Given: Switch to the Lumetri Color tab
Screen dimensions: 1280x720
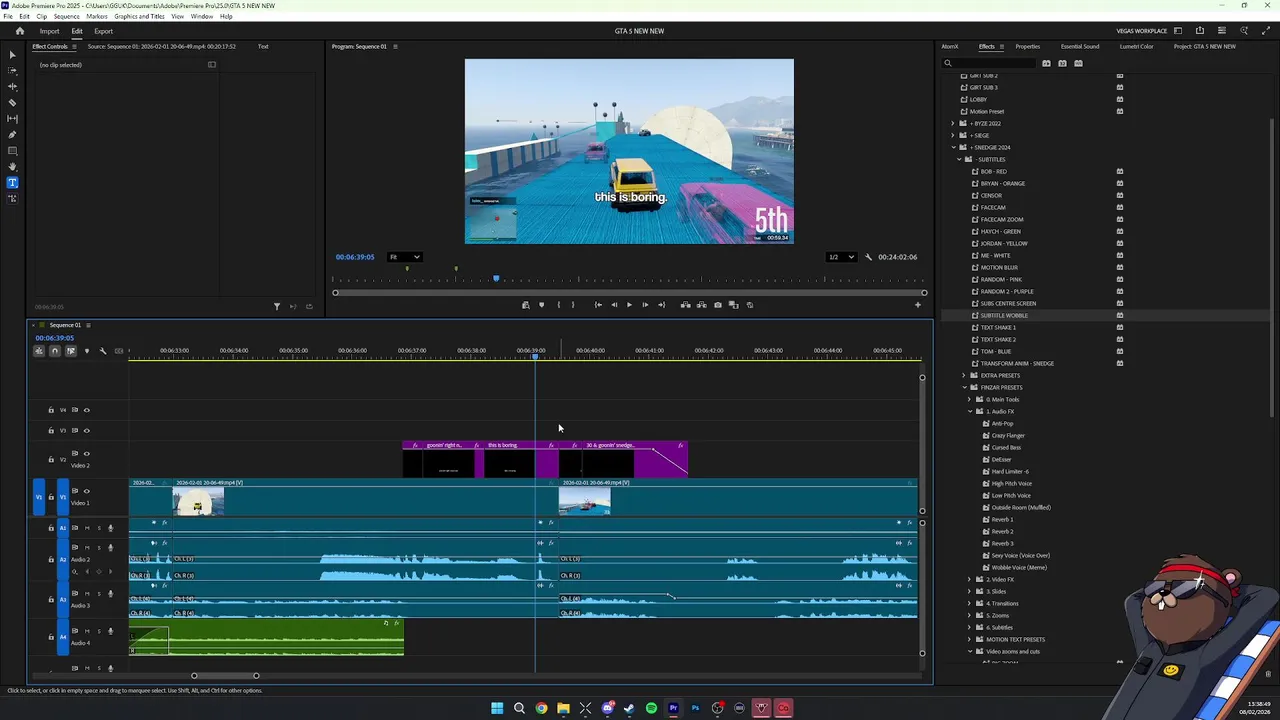Looking at the screenshot, I should tap(1136, 47).
